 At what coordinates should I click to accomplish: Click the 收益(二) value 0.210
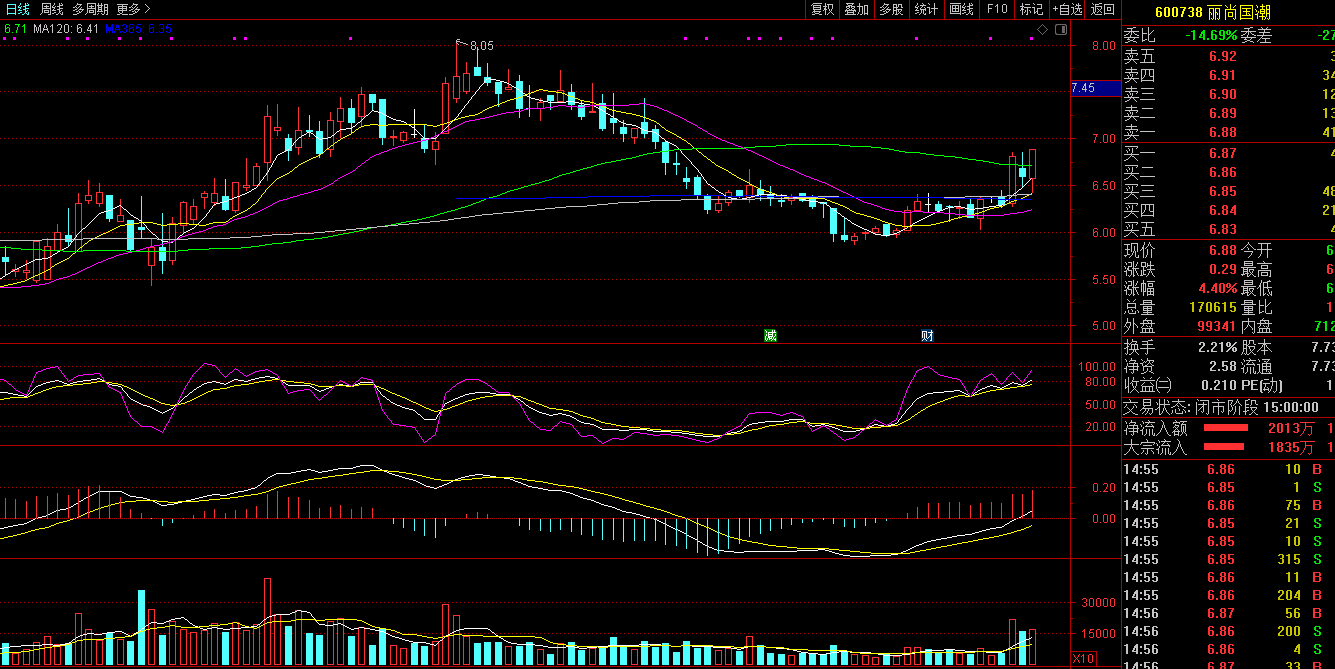coord(1218,385)
